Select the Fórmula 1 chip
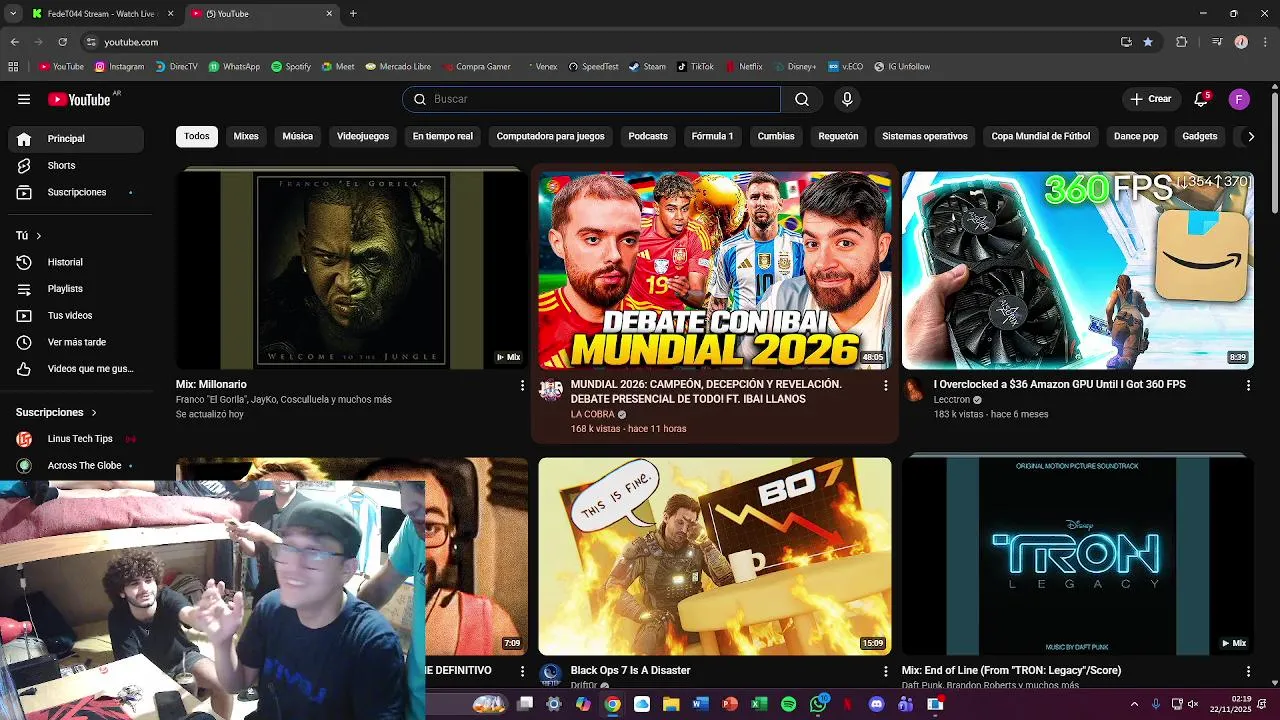 [x=713, y=136]
